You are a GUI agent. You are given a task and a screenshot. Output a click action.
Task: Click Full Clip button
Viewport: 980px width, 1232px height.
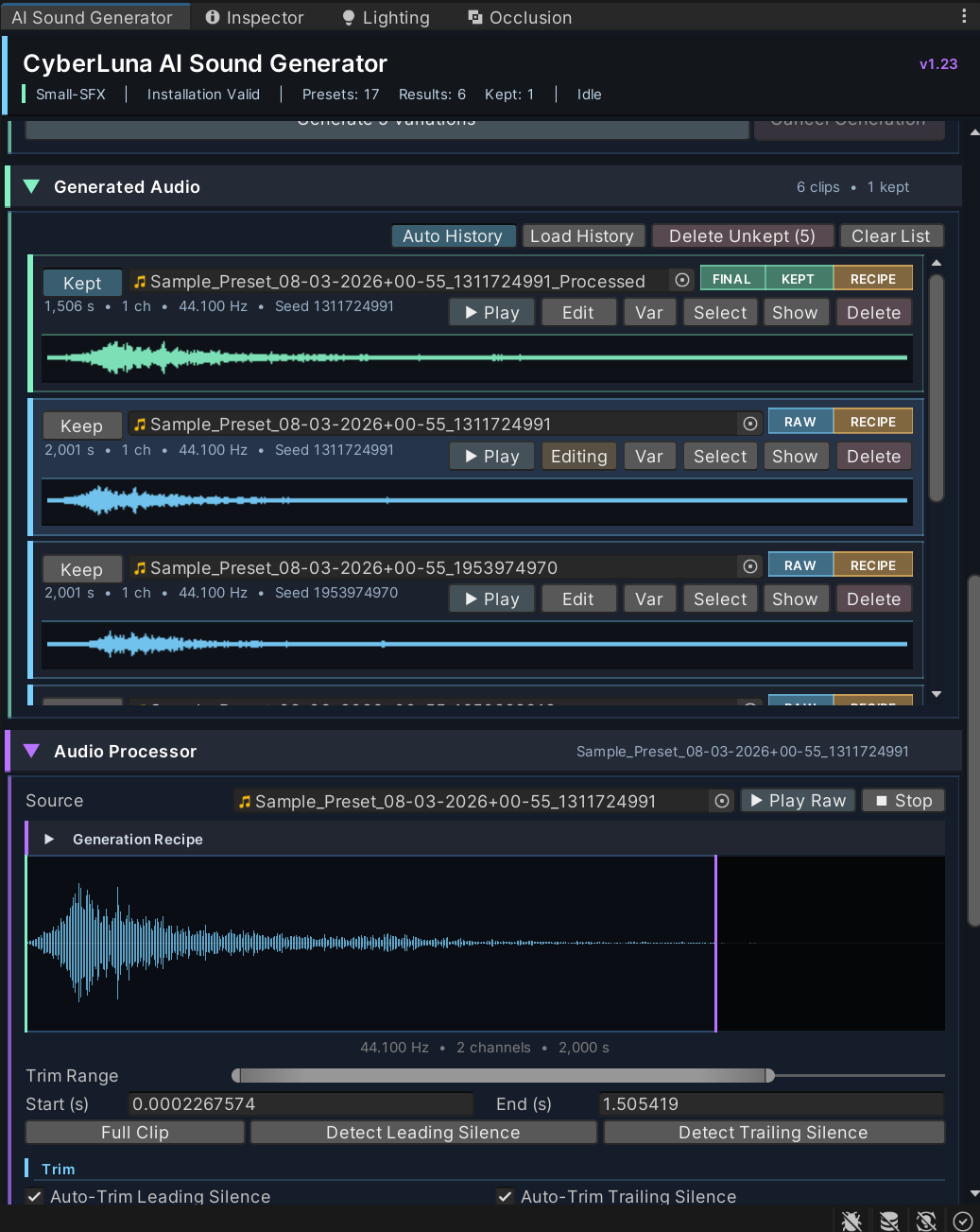pyautogui.click(x=135, y=1132)
